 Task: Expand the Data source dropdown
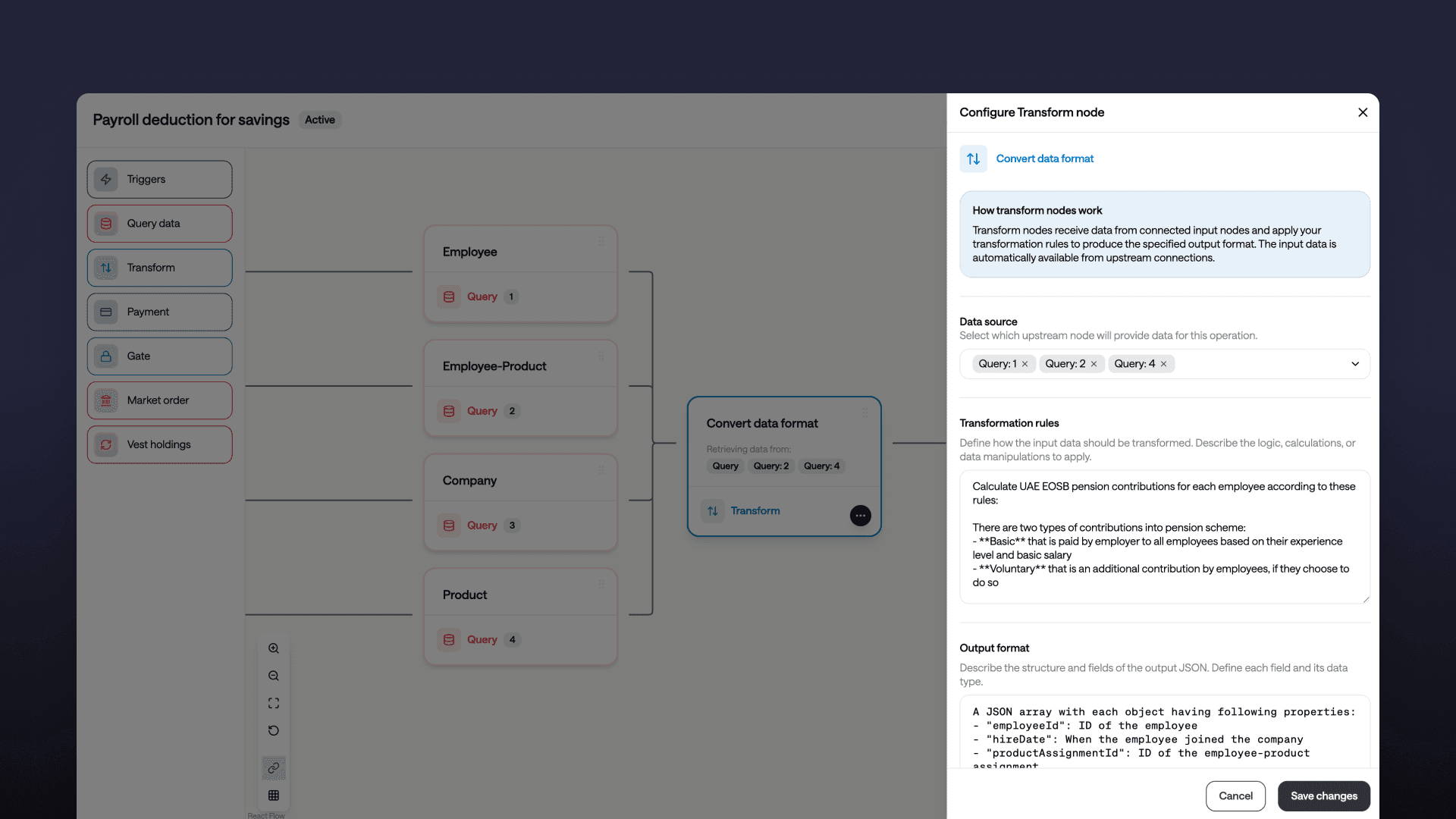1354,364
